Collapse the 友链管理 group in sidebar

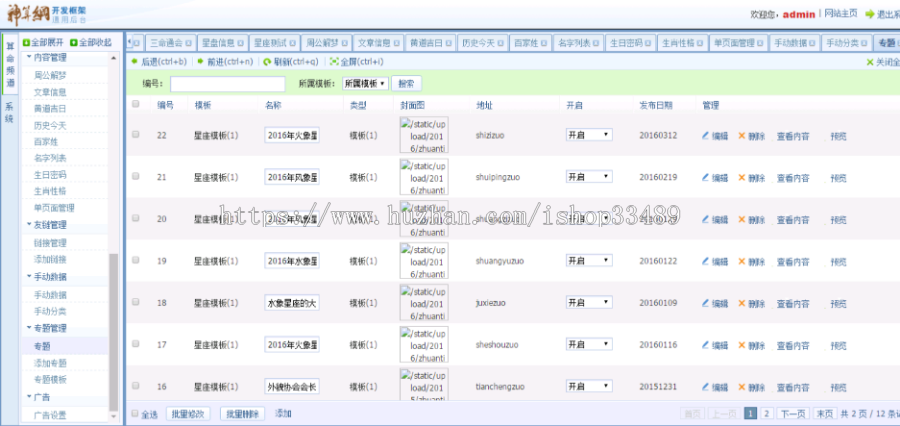[29, 224]
